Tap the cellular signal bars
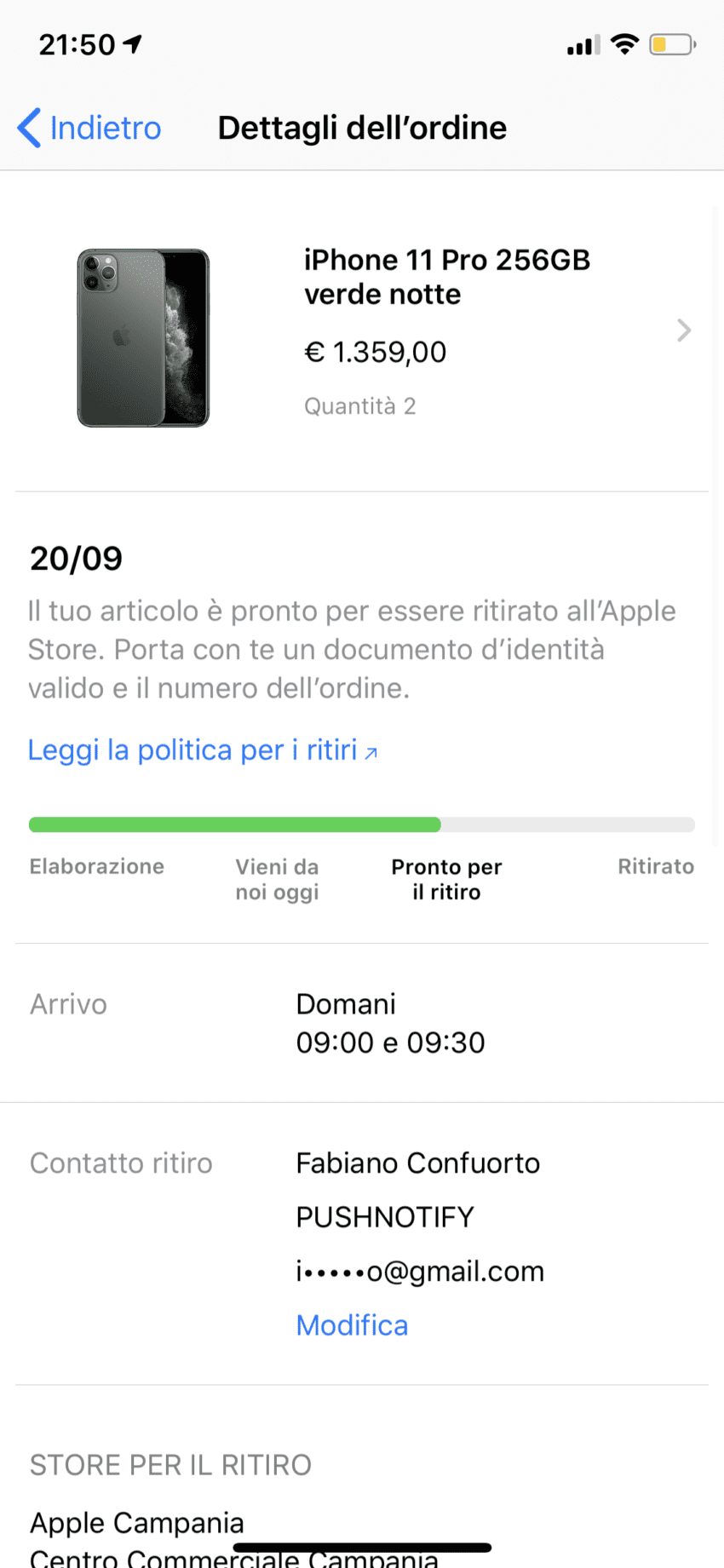This screenshot has height=1568, width=724. pos(583,45)
